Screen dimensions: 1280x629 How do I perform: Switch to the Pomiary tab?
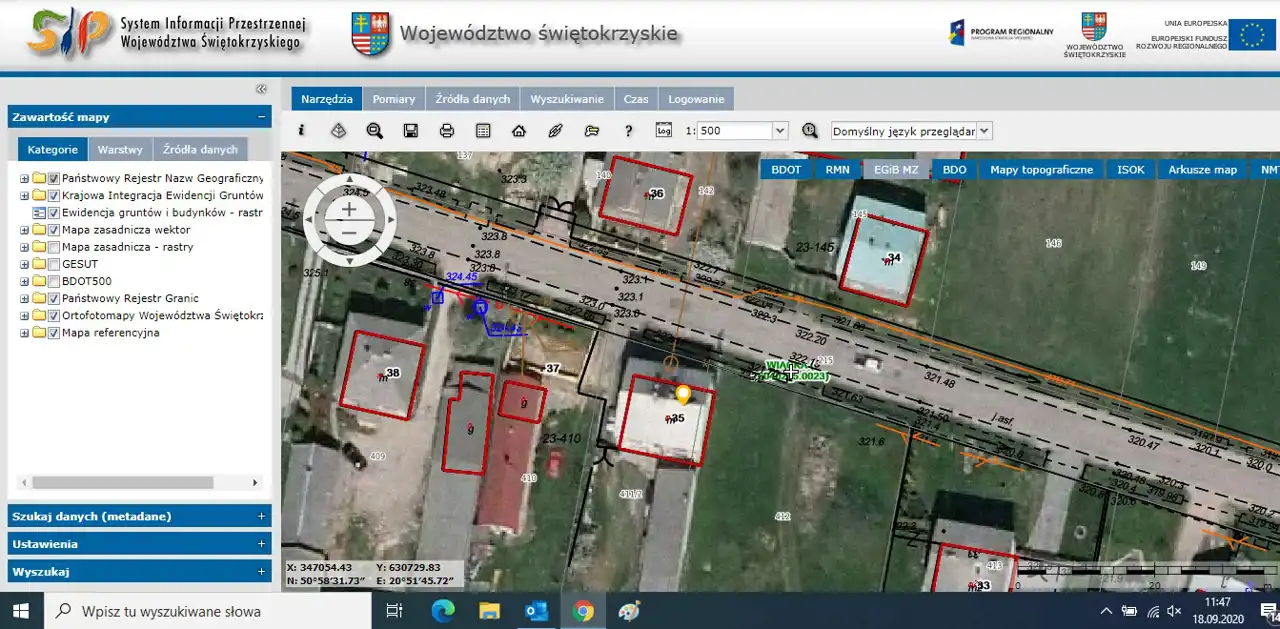tap(394, 99)
